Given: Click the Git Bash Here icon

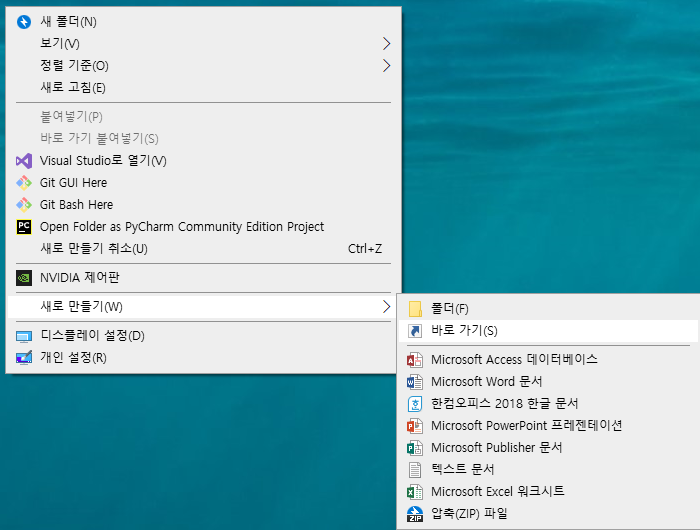Looking at the screenshot, I should click(24, 204).
